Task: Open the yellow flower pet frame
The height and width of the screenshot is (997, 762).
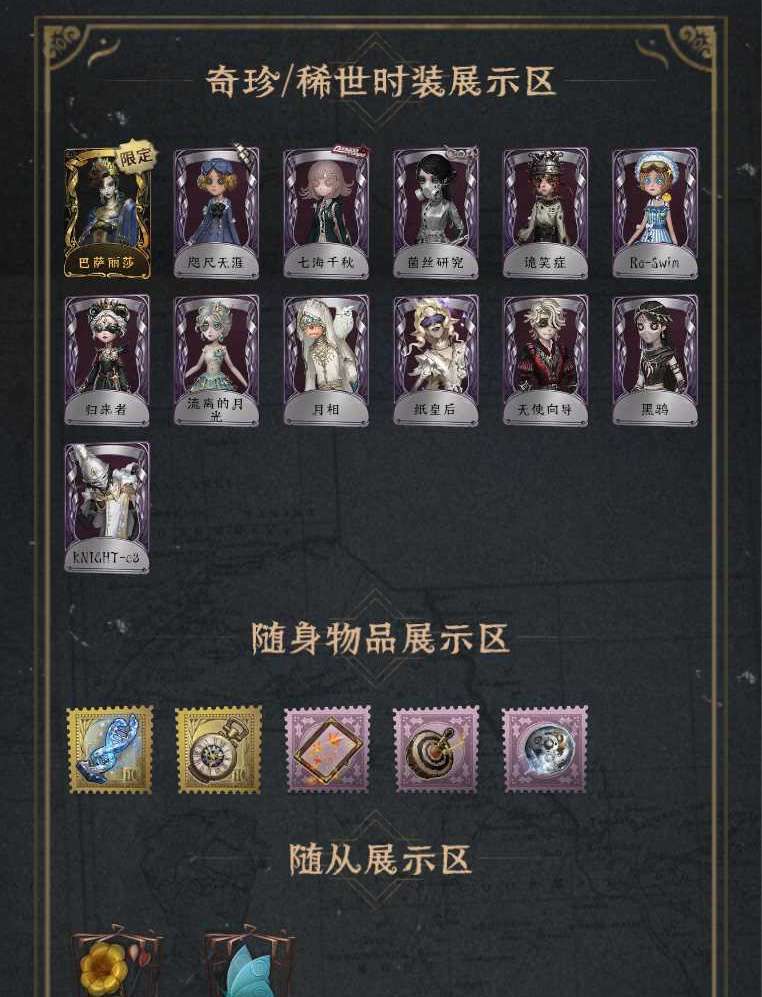Action: pos(115,961)
